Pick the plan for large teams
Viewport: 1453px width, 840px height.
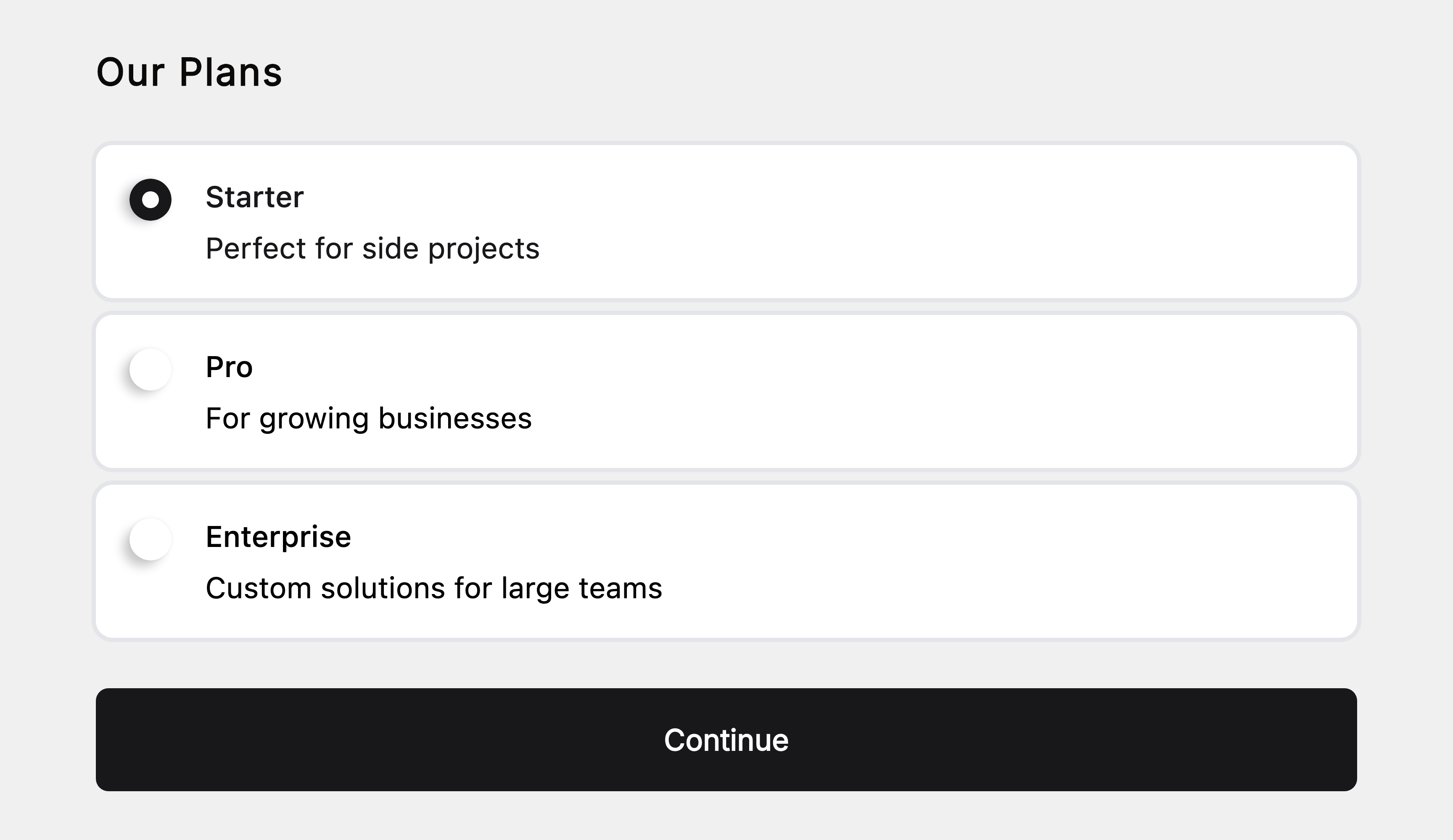pos(151,540)
